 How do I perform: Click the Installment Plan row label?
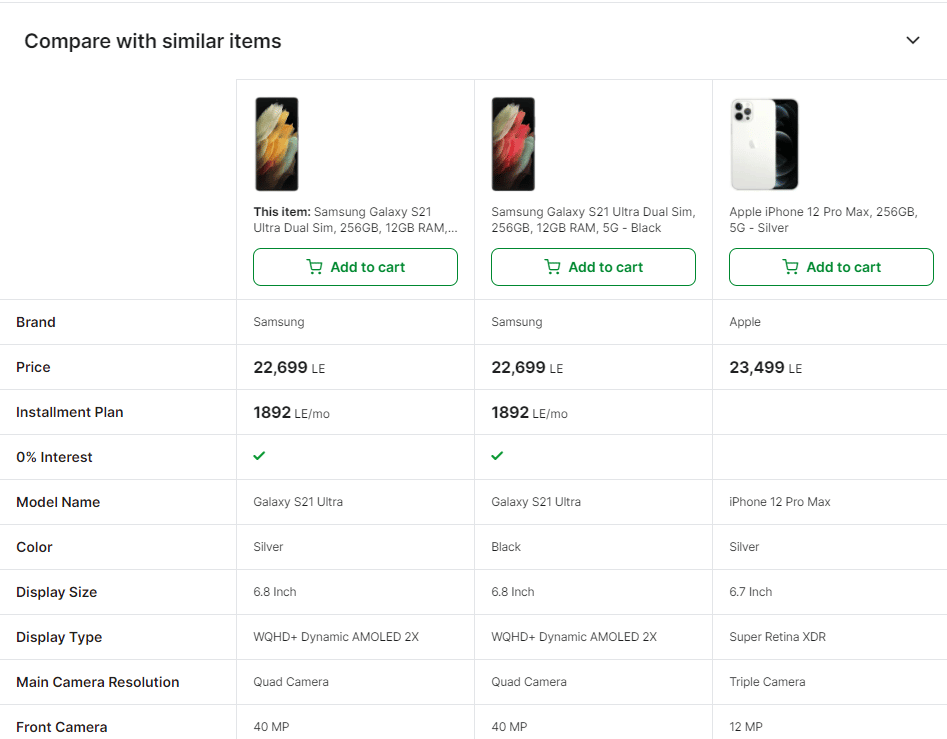click(x=70, y=412)
